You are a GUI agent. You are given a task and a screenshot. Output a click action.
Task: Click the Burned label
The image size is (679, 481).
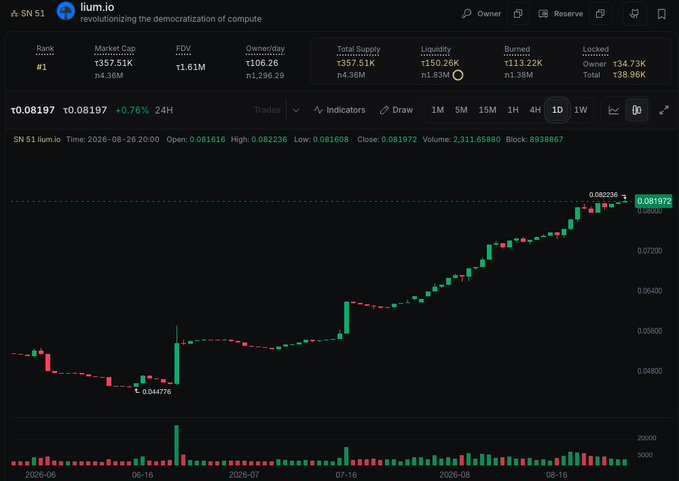tap(517, 49)
